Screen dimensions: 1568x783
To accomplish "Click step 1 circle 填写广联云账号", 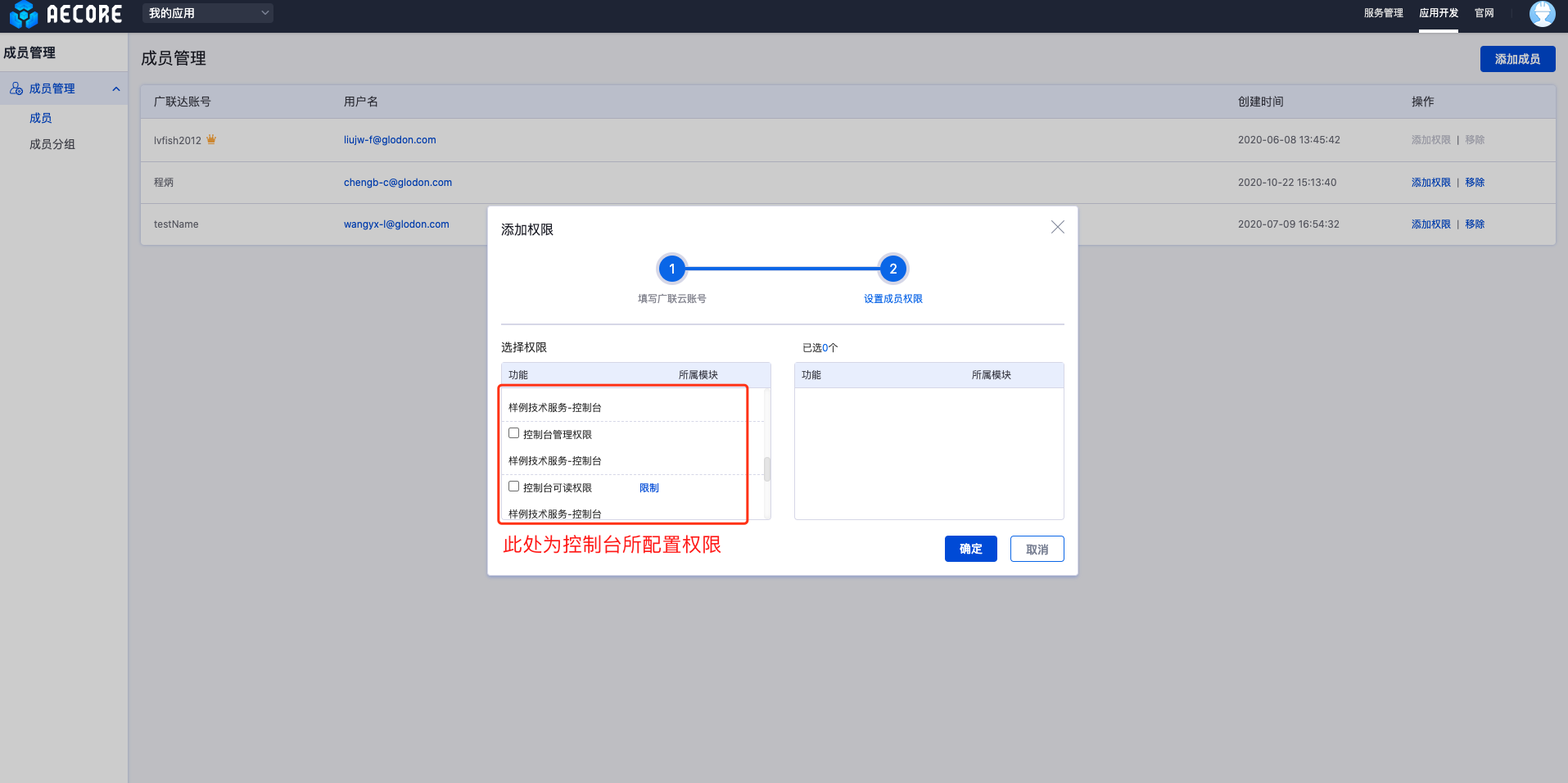I will 671,269.
